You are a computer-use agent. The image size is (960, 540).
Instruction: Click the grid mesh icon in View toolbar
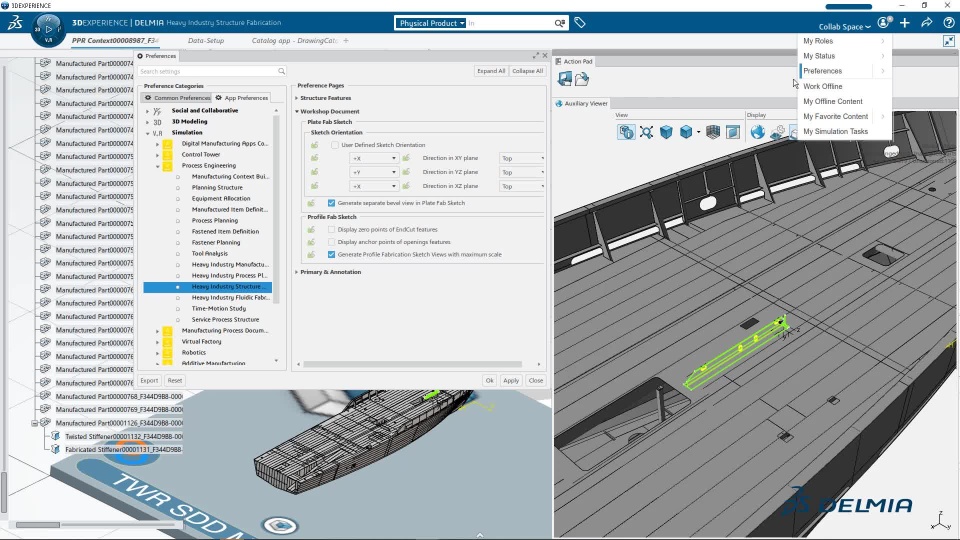click(713, 132)
